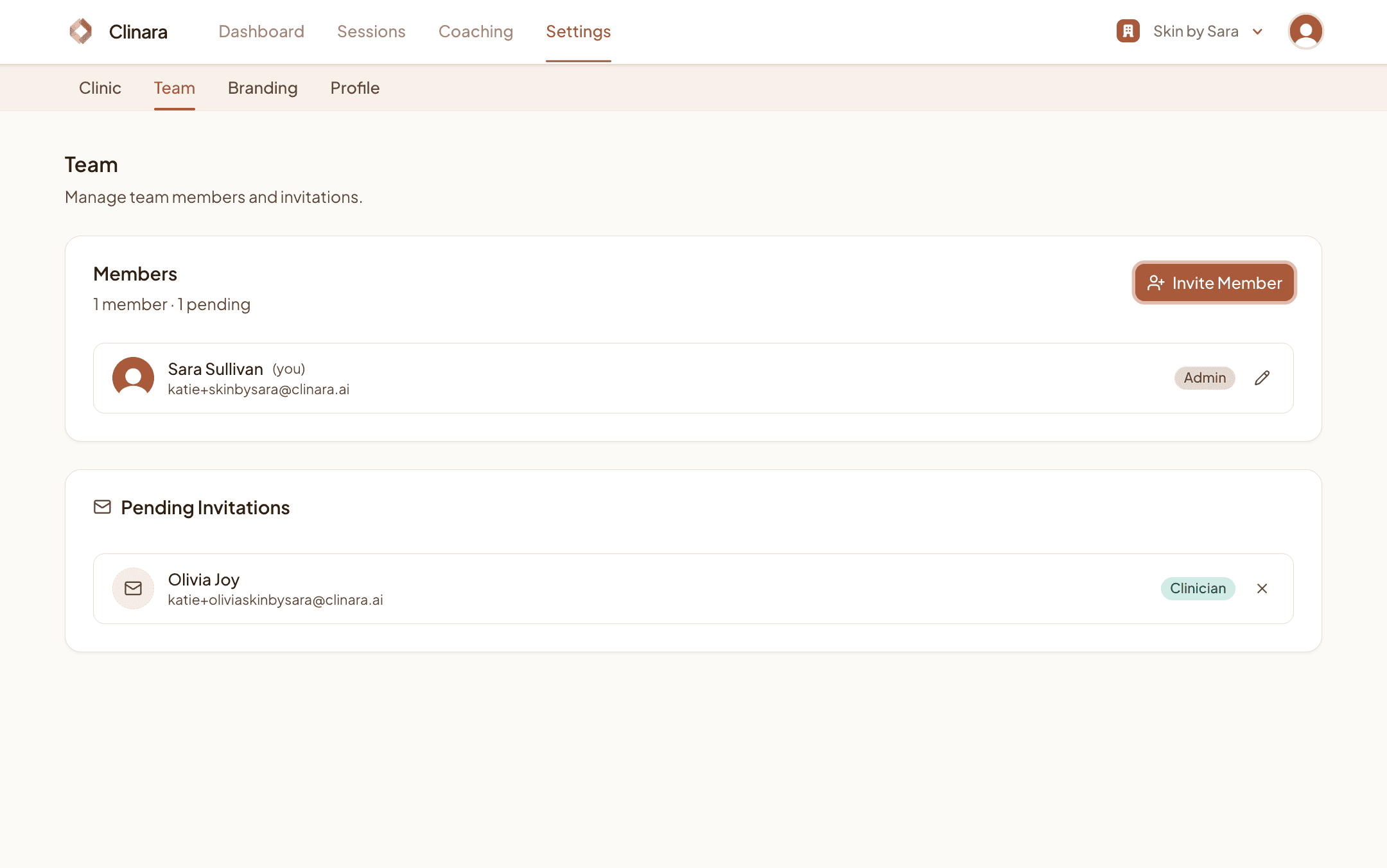The height and width of the screenshot is (868, 1387).
Task: Open the Profile settings tab
Action: tap(355, 88)
